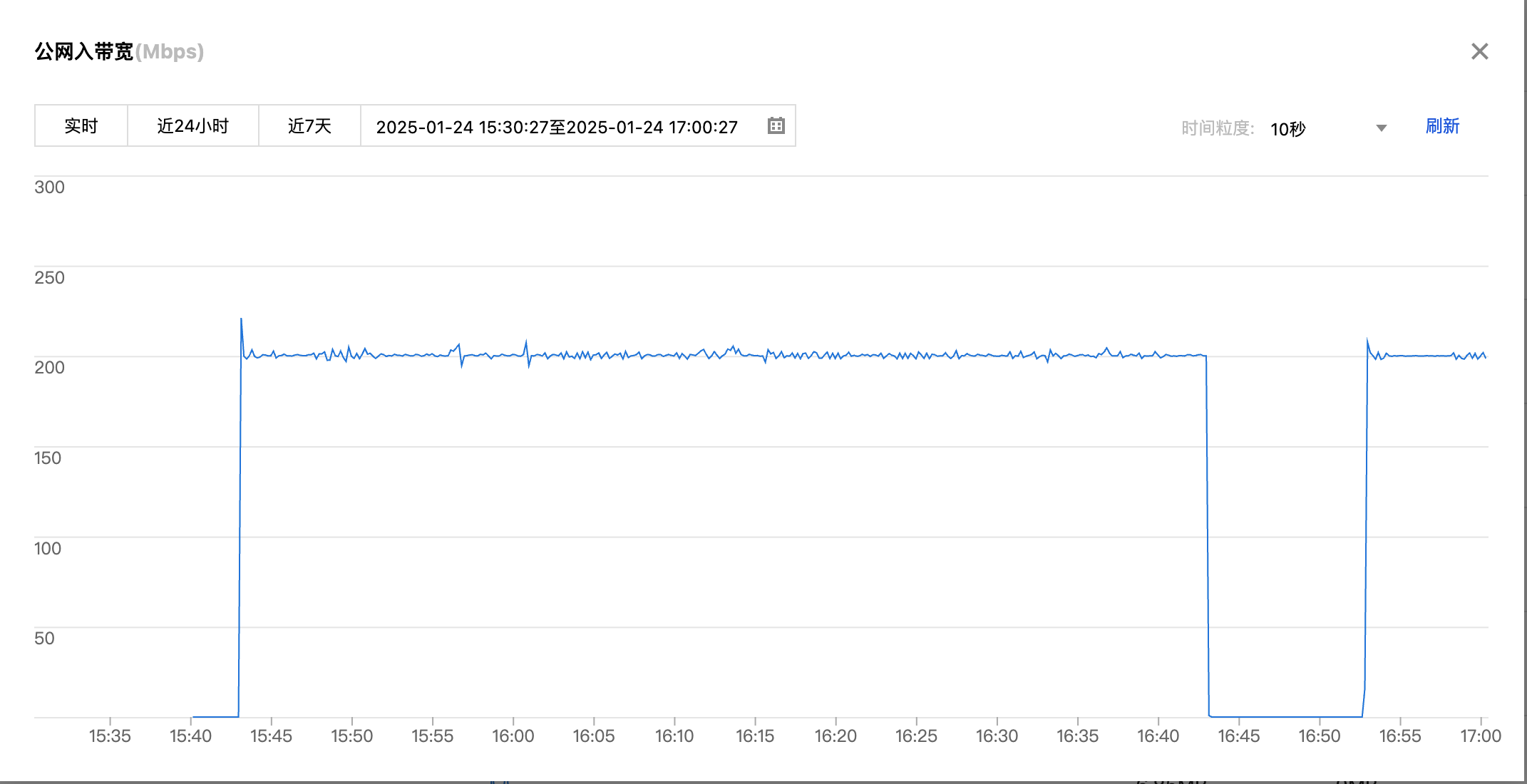Click the 16:25 x-axis label
Image resolution: width=1527 pixels, height=784 pixels.
pyautogui.click(x=916, y=736)
